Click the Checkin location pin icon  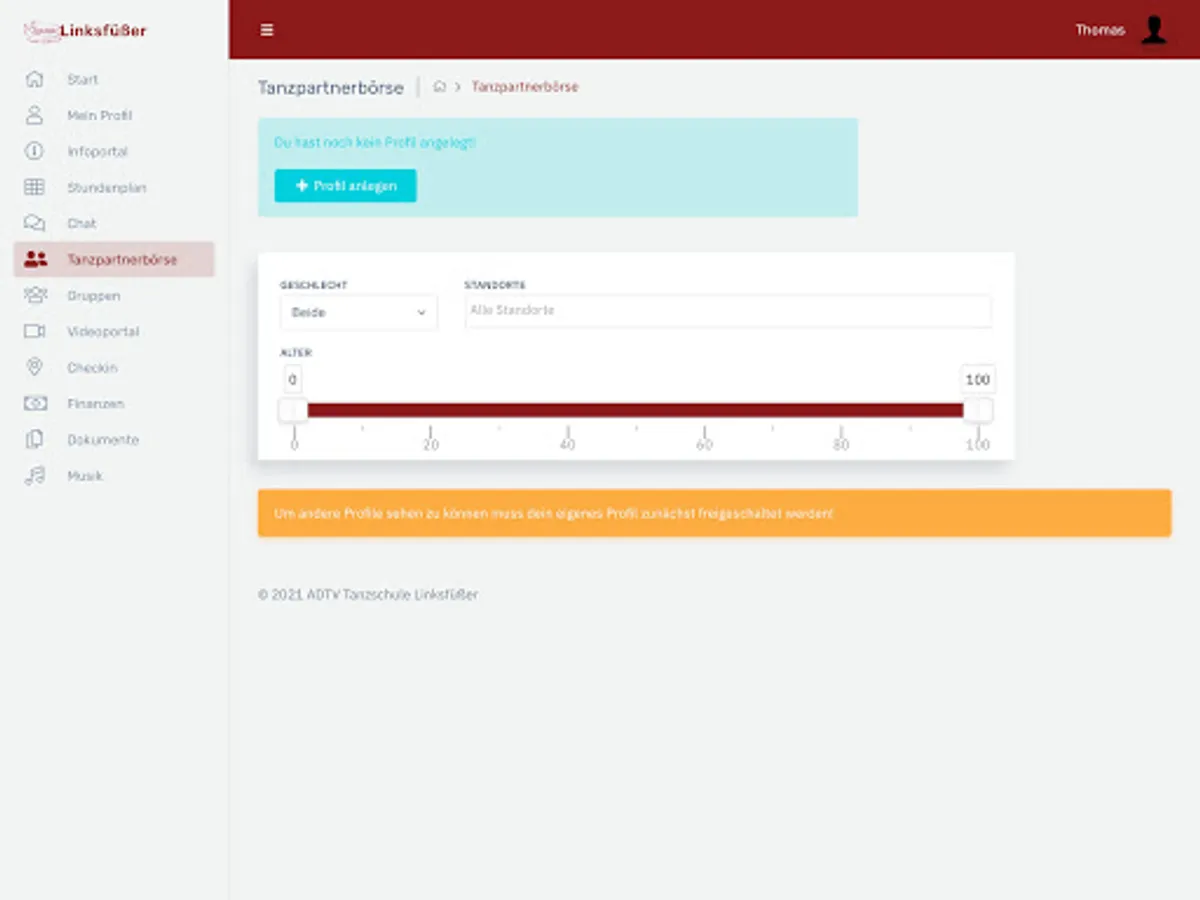coord(34,367)
